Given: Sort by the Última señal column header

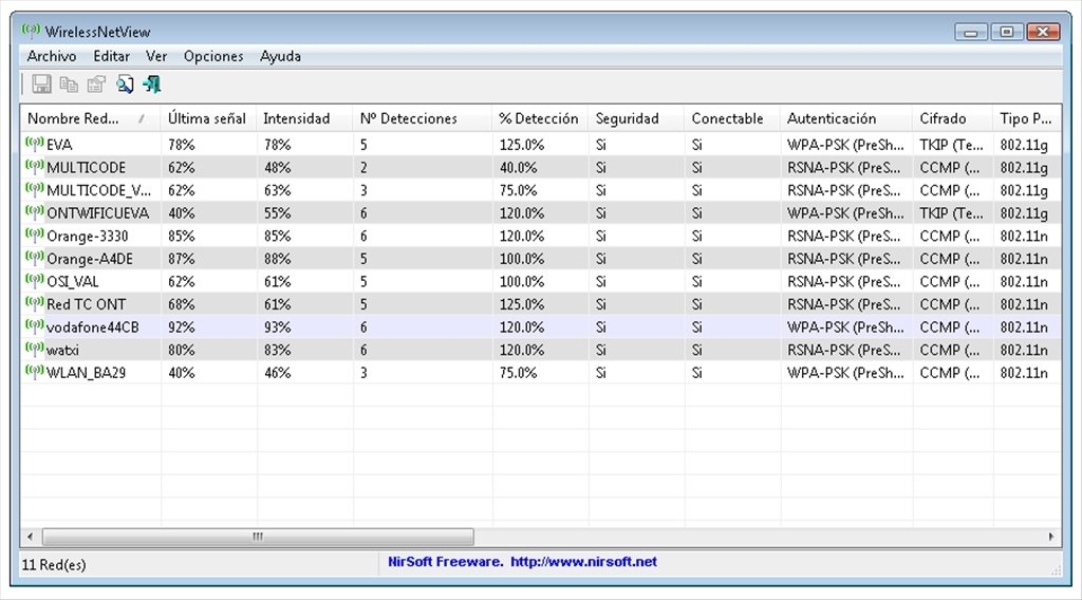Looking at the screenshot, I should click(x=208, y=119).
